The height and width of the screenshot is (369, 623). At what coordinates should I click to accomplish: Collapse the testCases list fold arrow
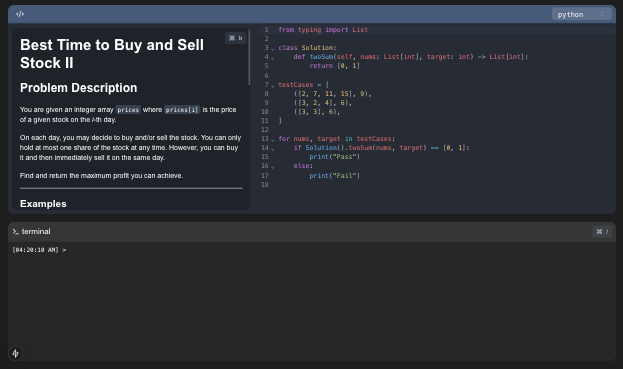click(273, 85)
